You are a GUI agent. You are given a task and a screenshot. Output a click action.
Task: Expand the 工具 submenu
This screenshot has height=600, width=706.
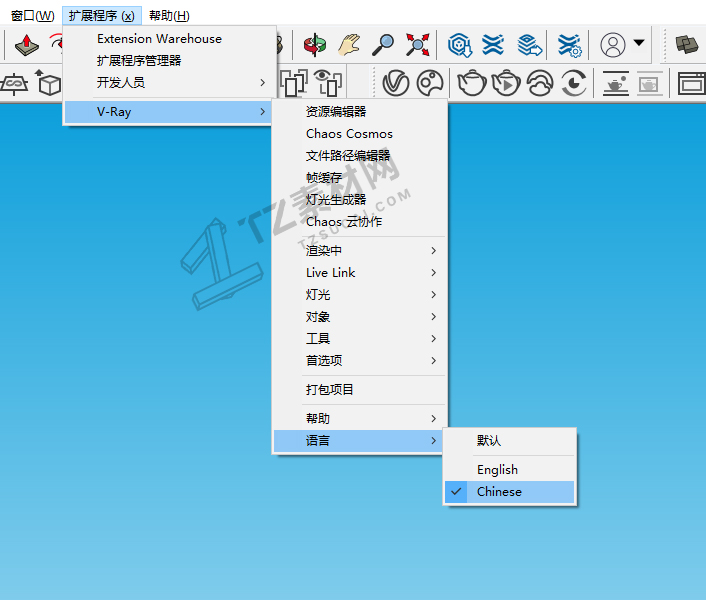click(359, 338)
